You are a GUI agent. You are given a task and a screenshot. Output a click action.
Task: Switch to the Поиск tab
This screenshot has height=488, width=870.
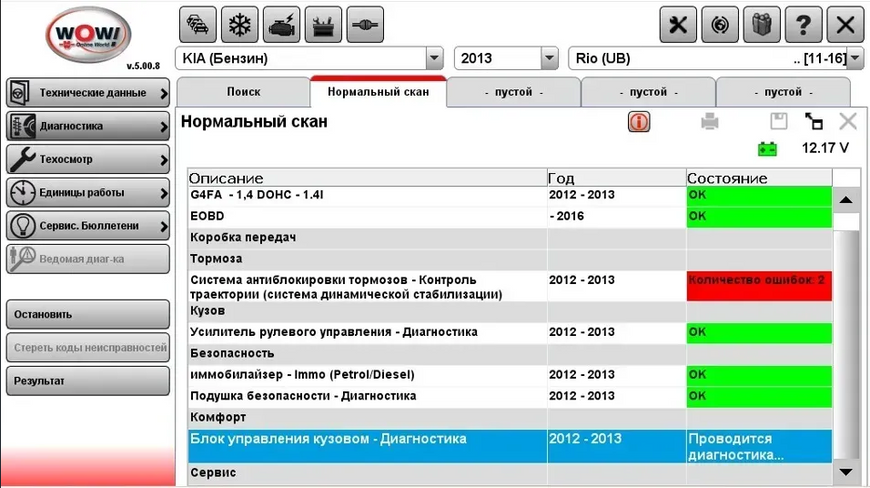tap(243, 92)
